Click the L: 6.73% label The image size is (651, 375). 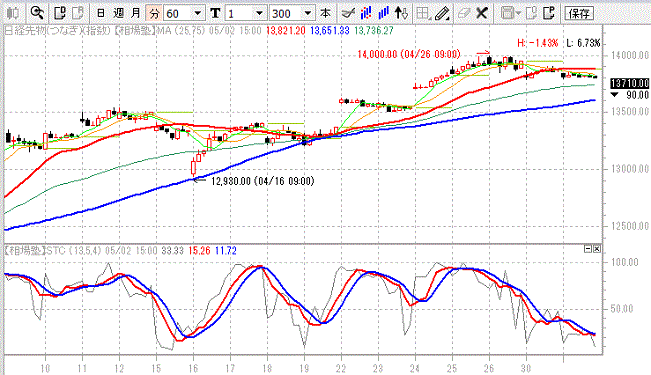(x=583, y=43)
